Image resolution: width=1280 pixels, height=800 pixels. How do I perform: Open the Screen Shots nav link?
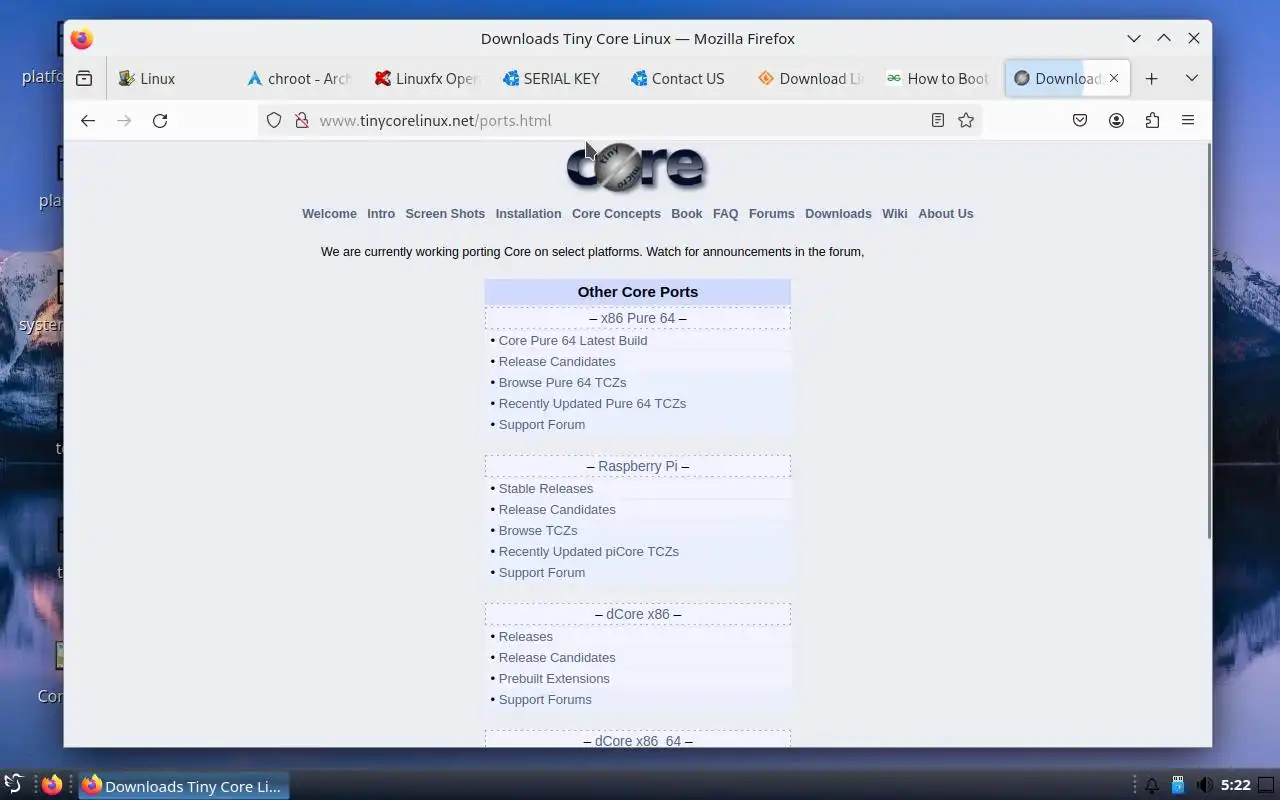(x=445, y=214)
